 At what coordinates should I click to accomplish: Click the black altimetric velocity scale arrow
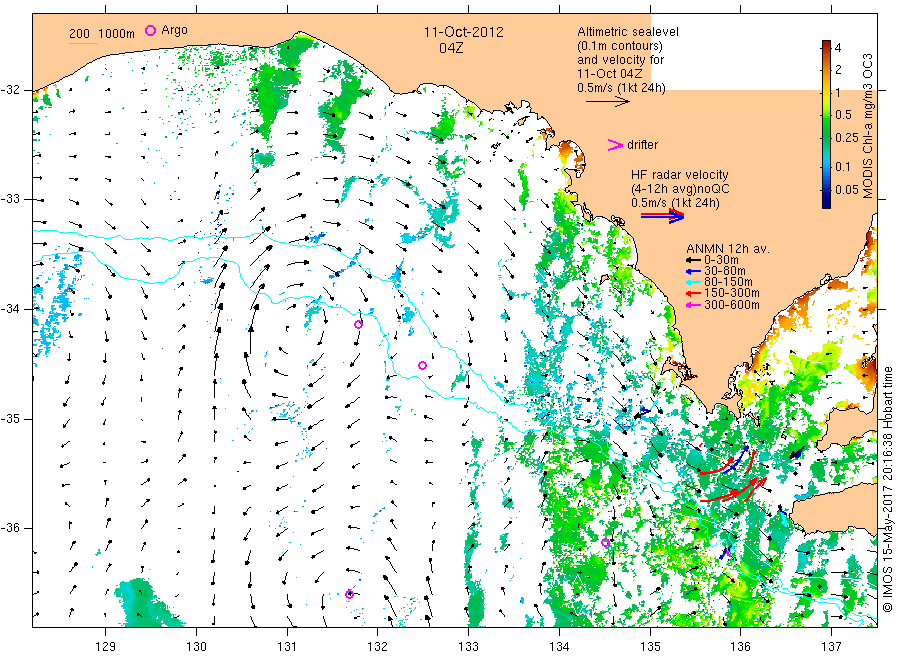(x=607, y=102)
